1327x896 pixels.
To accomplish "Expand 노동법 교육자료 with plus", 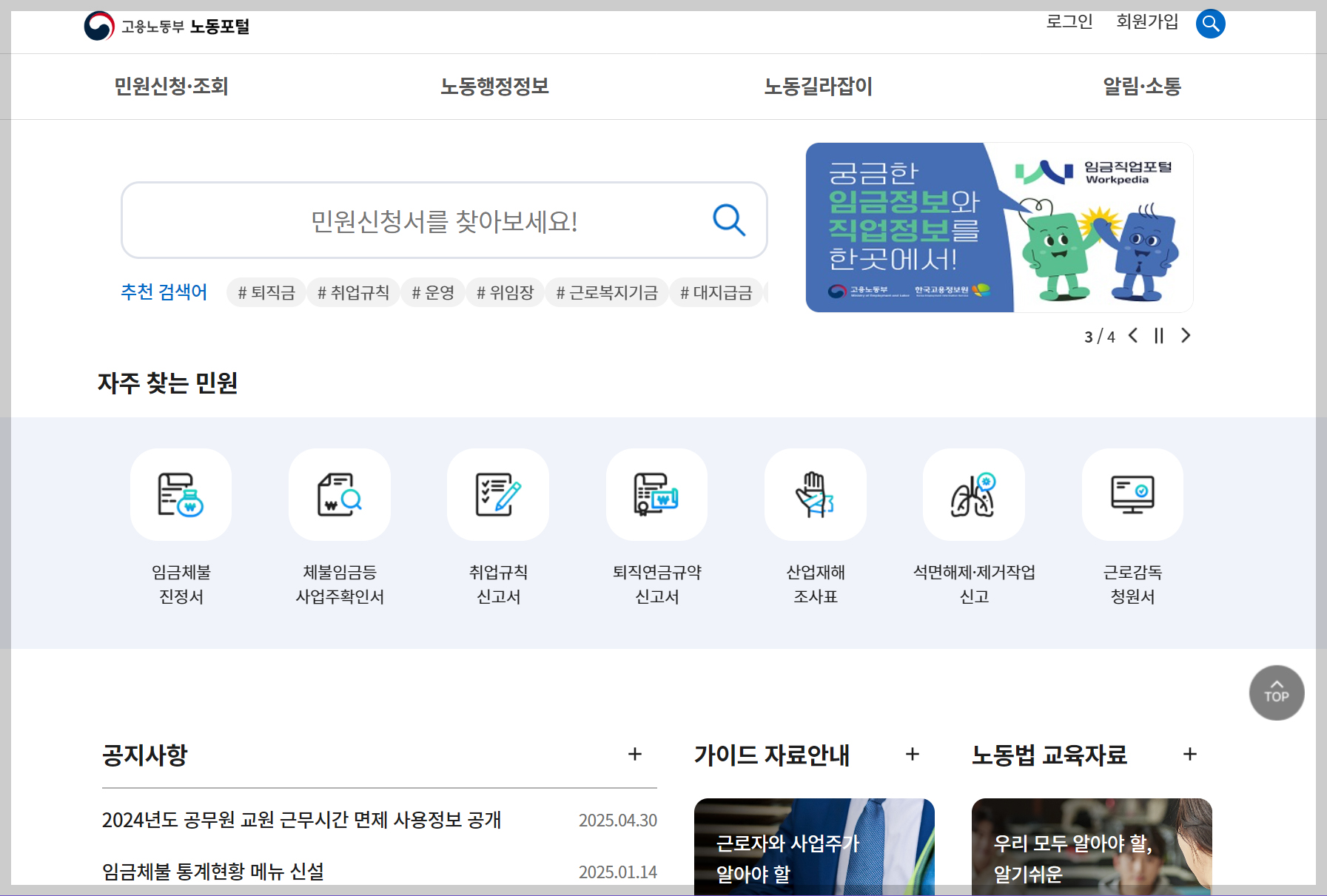I will click(x=1190, y=755).
